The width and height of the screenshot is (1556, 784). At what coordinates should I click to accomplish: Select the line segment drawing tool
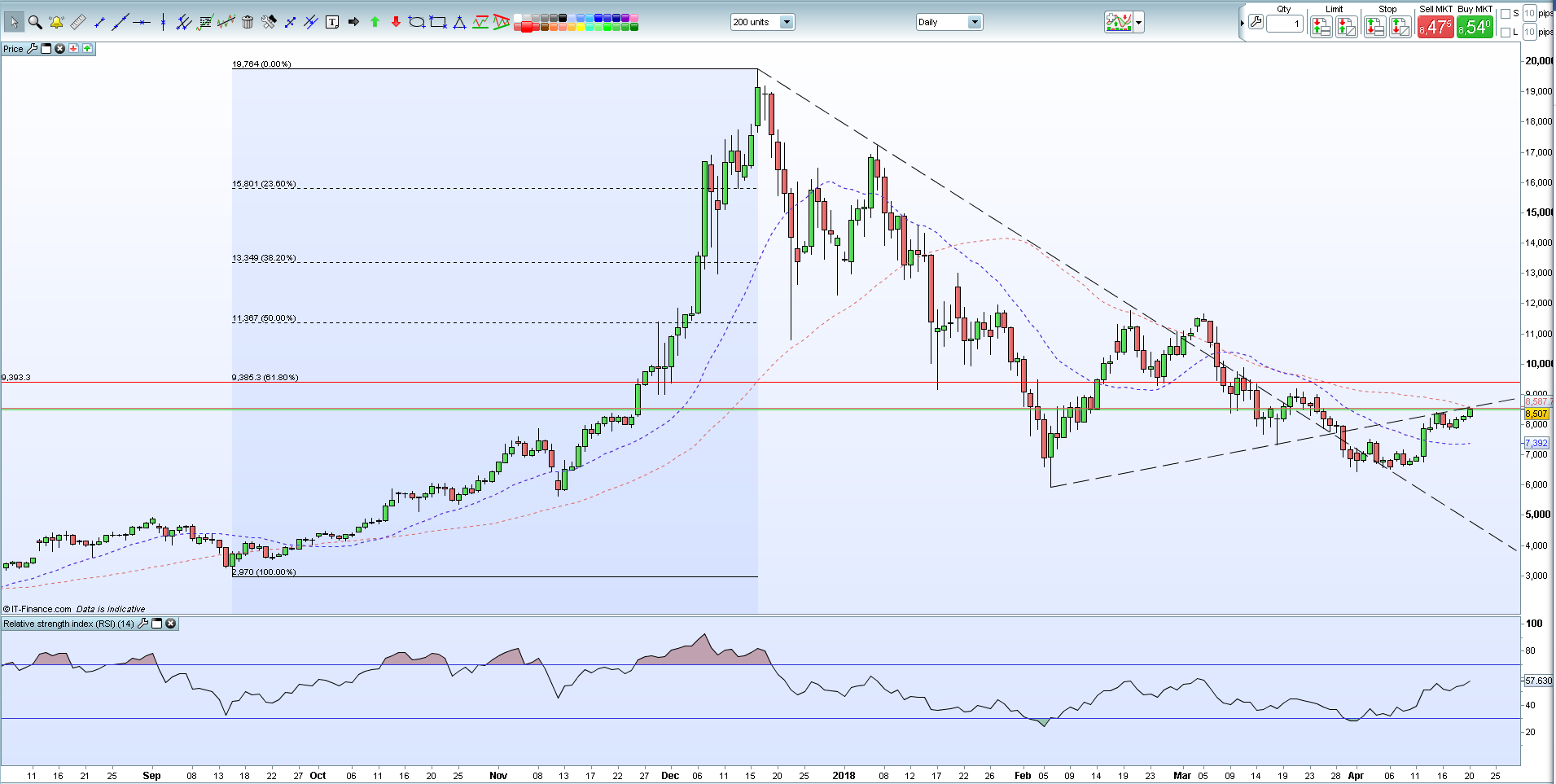coord(99,23)
